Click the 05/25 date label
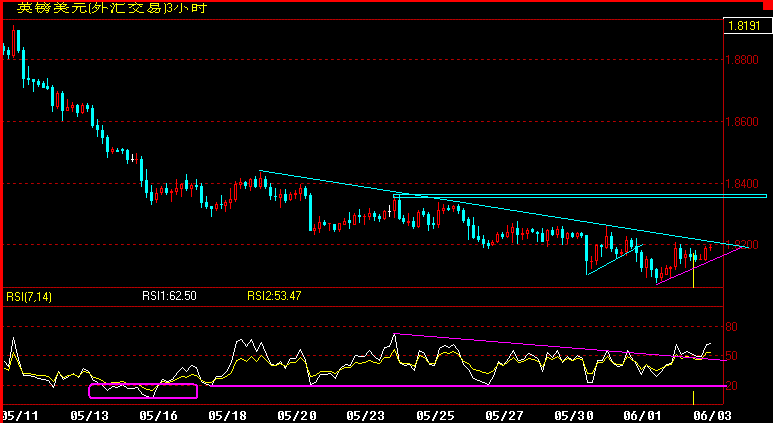 click(435, 416)
